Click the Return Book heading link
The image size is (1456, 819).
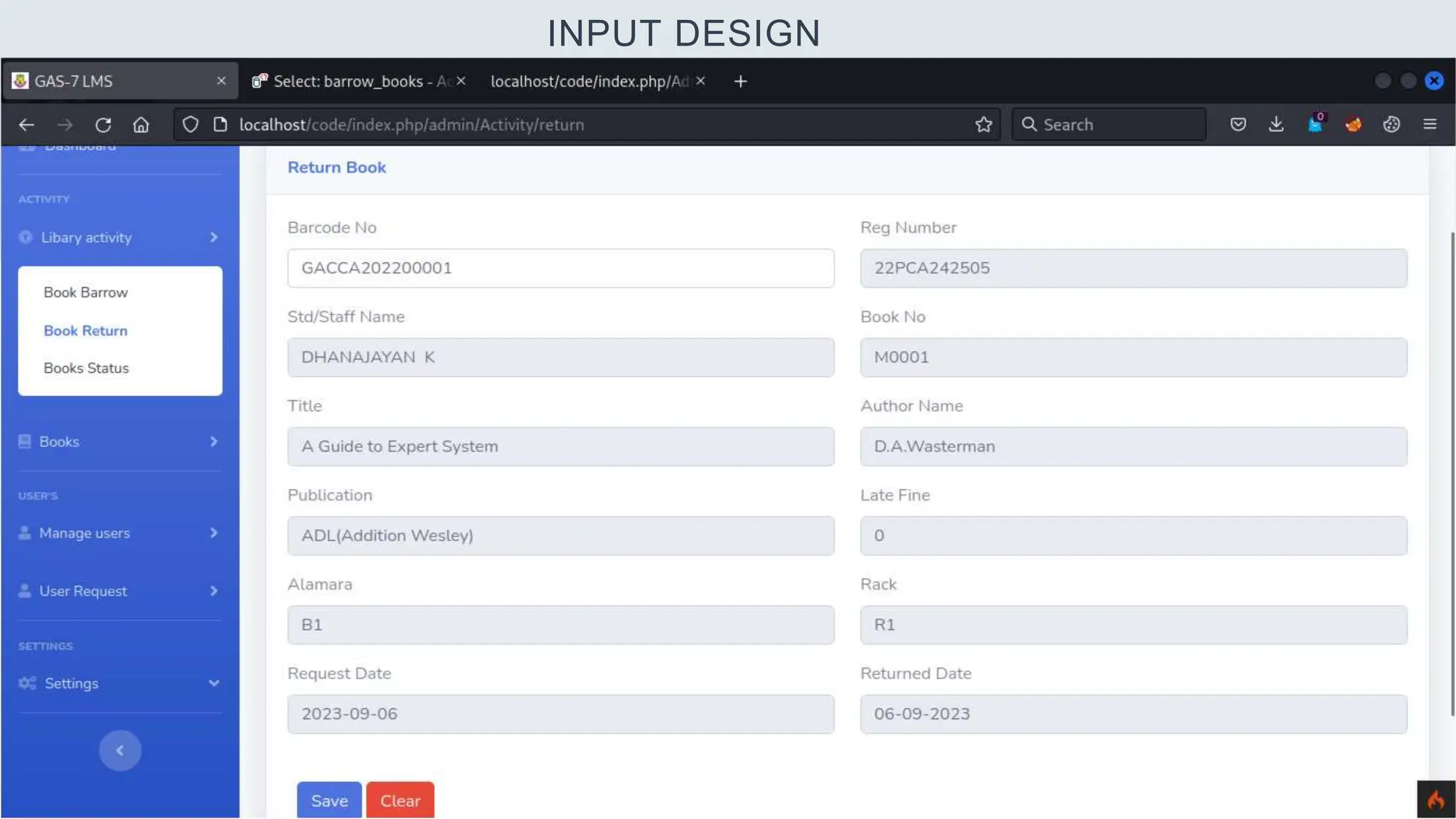click(x=337, y=167)
